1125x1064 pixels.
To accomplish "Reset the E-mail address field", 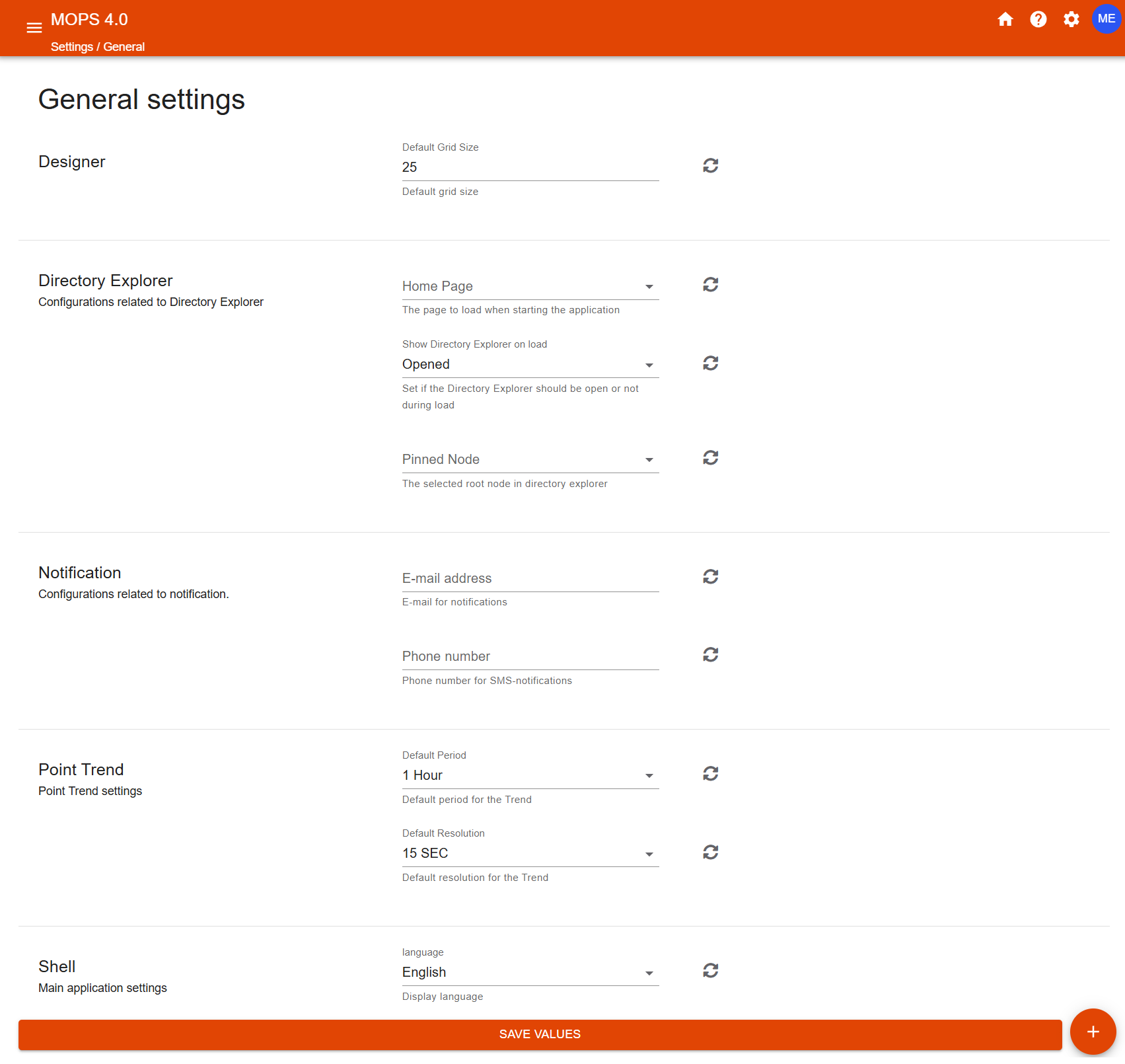I will [x=710, y=576].
